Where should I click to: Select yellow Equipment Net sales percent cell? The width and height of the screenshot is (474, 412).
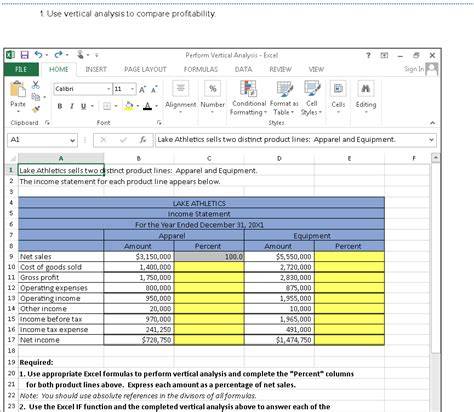[349, 256]
